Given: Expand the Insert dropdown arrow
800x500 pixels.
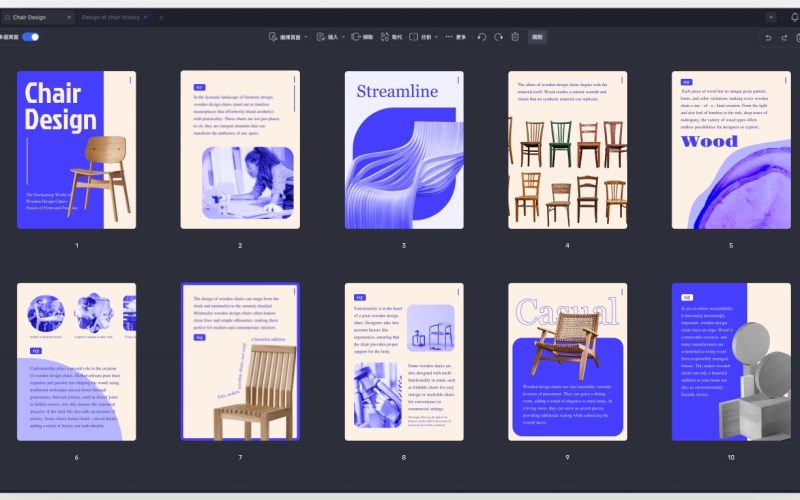Looking at the screenshot, I should pos(343,37).
